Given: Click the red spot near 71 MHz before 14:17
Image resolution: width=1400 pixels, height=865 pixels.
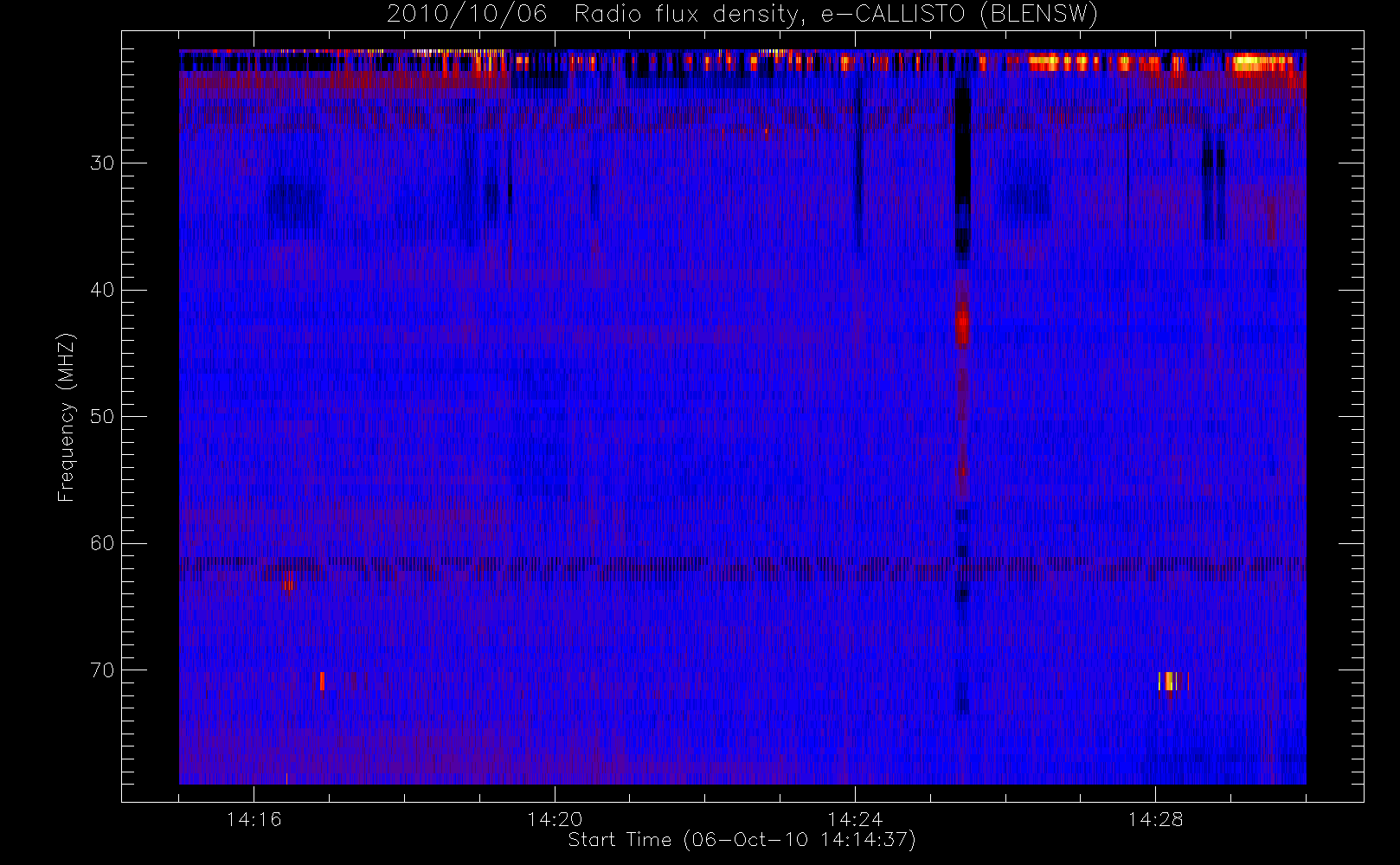Looking at the screenshot, I should point(322,681).
